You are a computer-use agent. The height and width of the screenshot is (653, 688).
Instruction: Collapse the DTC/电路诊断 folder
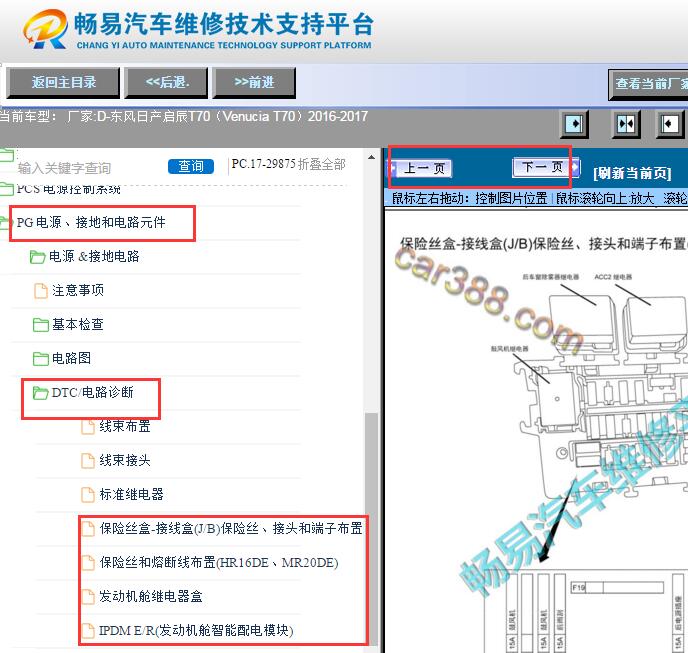coord(92,392)
